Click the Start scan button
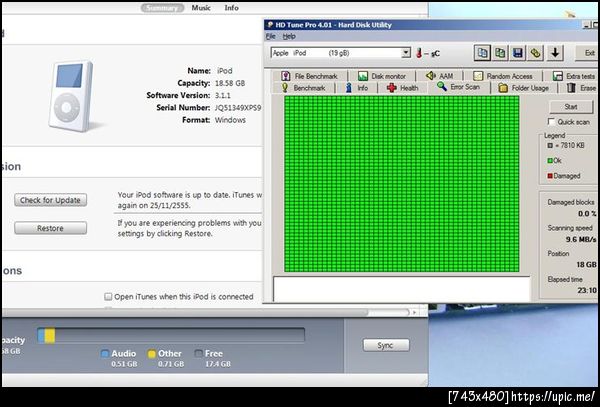600x407 pixels. [x=571, y=107]
